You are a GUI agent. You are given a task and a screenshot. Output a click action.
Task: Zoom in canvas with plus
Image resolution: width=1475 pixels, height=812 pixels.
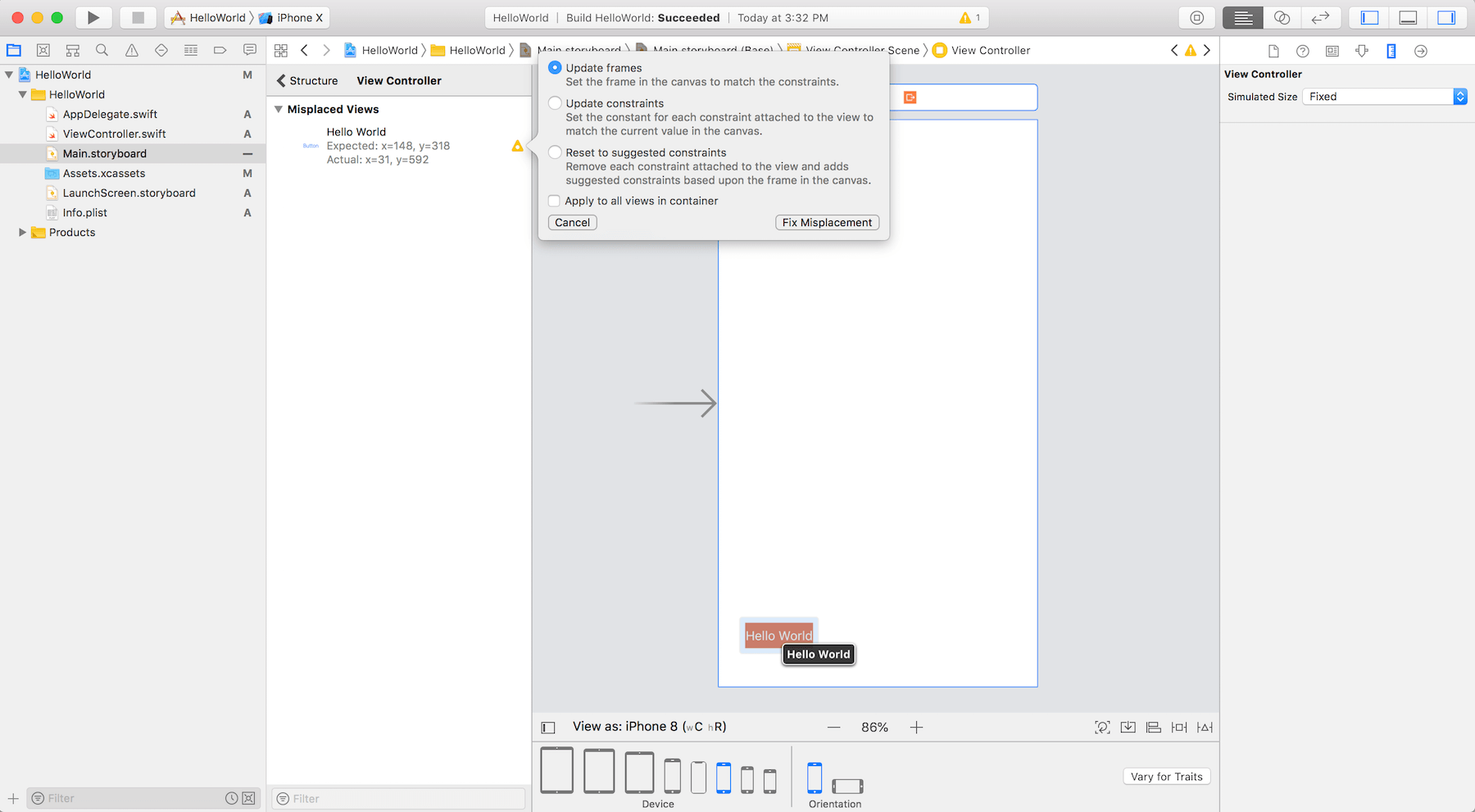[916, 727]
